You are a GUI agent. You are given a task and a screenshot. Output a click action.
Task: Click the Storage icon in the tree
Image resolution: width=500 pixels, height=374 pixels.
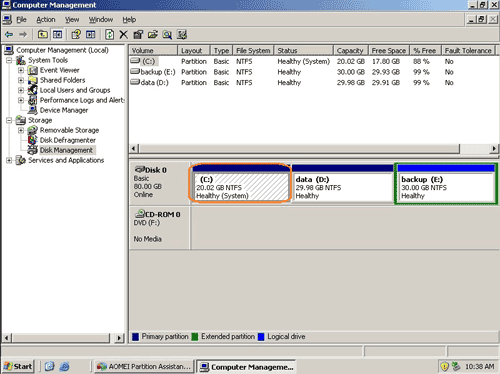point(21,120)
